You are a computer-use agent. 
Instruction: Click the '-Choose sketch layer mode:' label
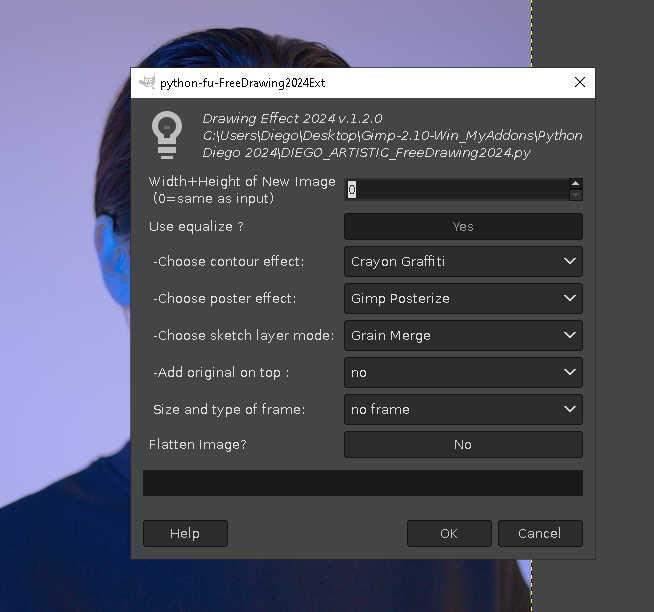click(244, 335)
